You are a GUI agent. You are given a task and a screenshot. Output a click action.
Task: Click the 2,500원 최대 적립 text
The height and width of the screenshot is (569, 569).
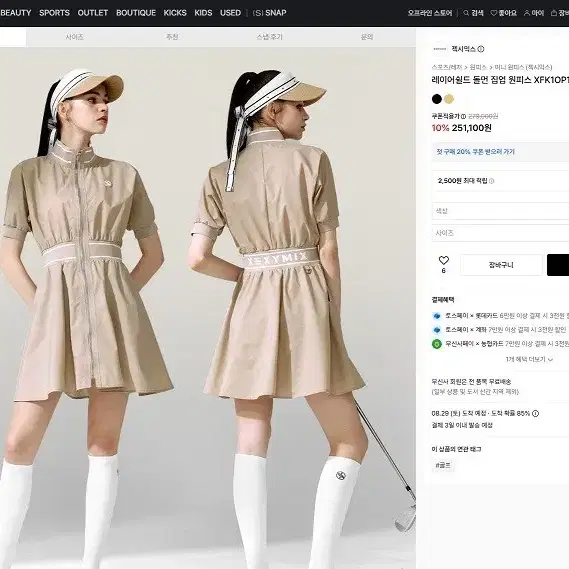coord(463,181)
